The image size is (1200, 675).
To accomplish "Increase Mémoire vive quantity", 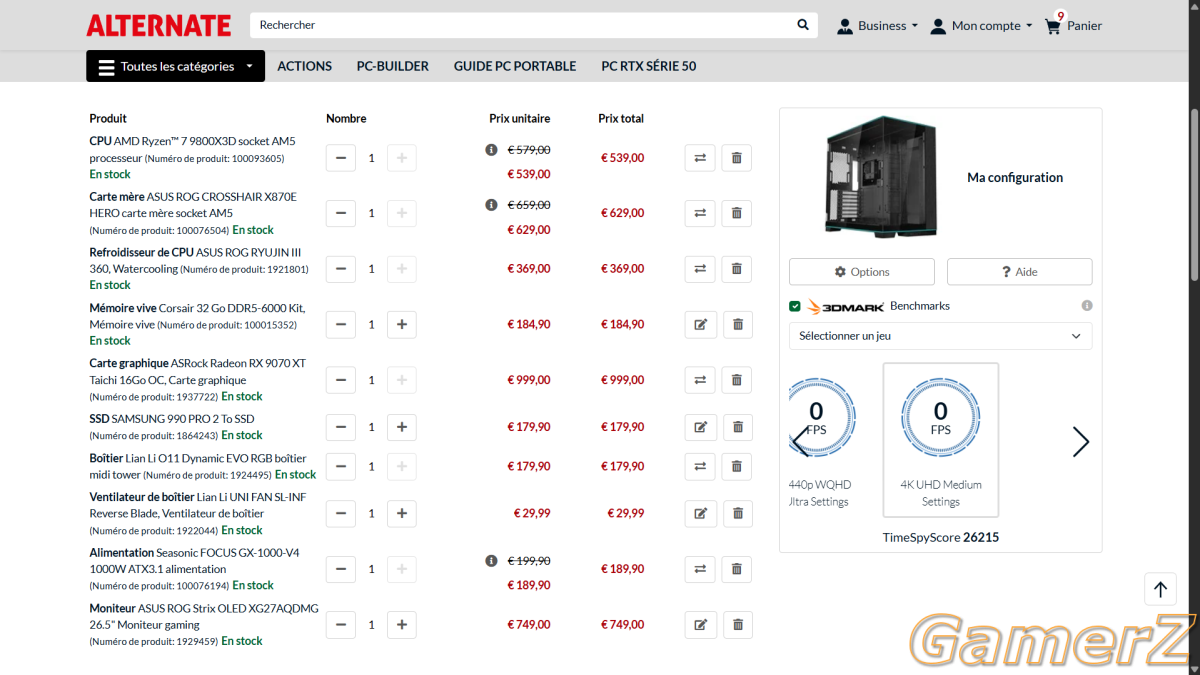I will 402,324.
